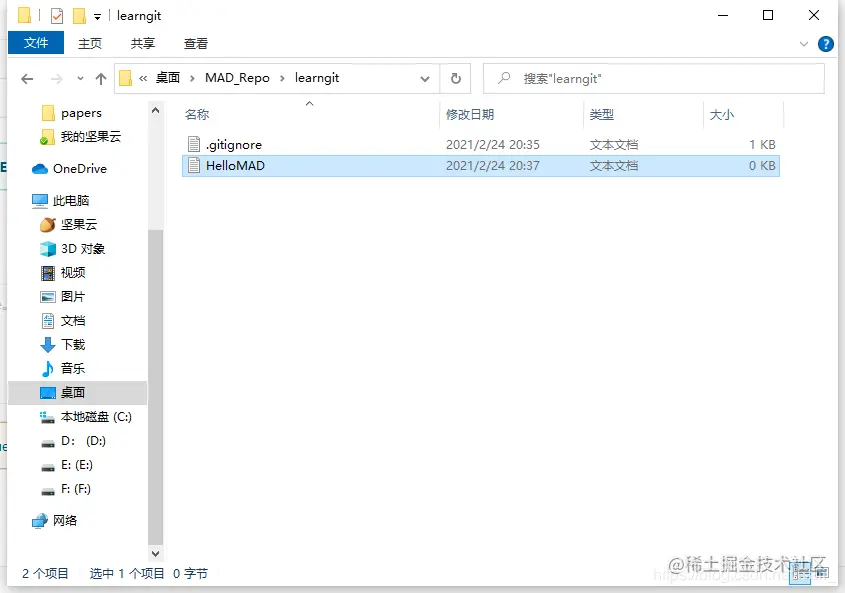Click new folder icon in quick access toolbar
Viewport: 845px width, 593px height.
coord(79,16)
